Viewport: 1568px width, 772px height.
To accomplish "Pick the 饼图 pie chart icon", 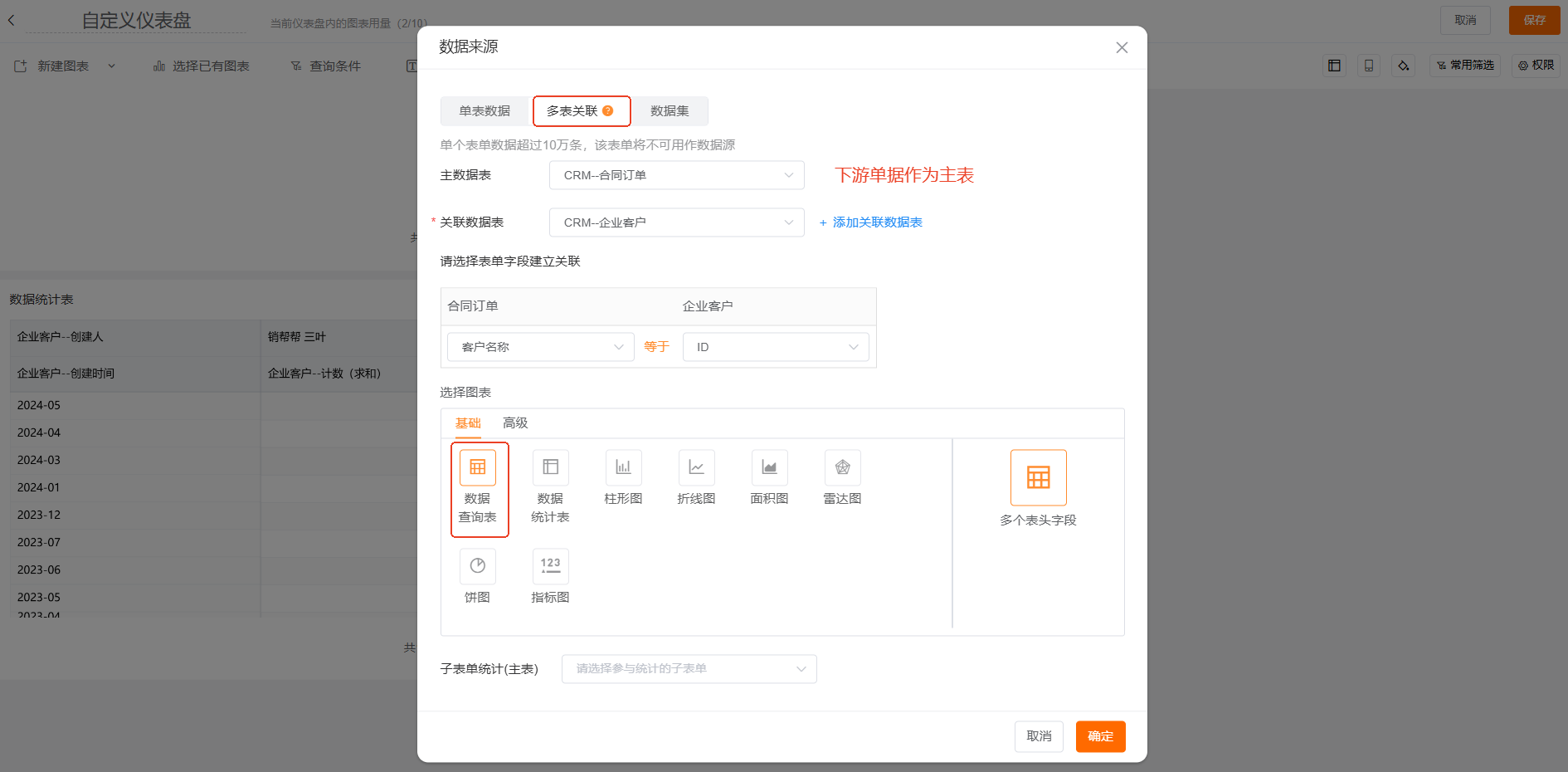I will [478, 566].
